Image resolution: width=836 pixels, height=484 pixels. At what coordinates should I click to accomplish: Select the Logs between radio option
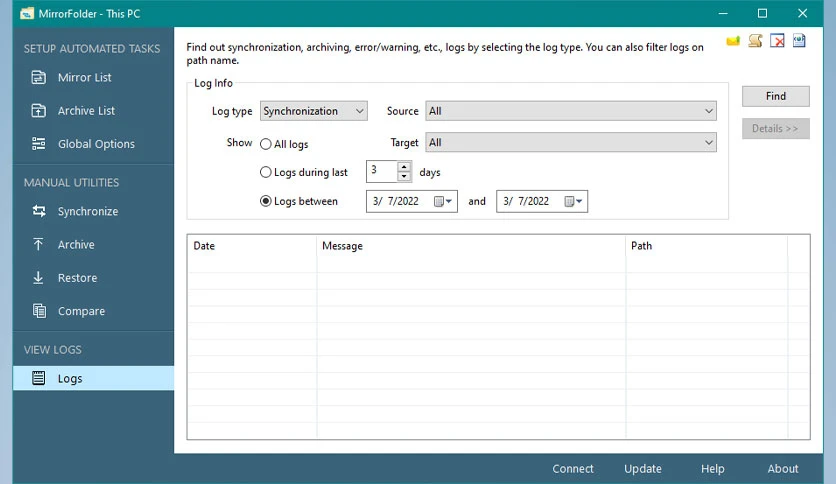pos(266,201)
